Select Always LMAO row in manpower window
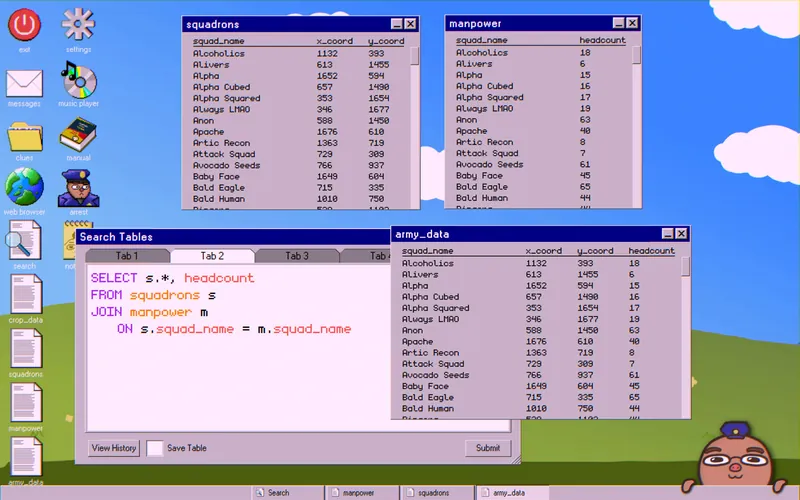 click(x=542, y=108)
